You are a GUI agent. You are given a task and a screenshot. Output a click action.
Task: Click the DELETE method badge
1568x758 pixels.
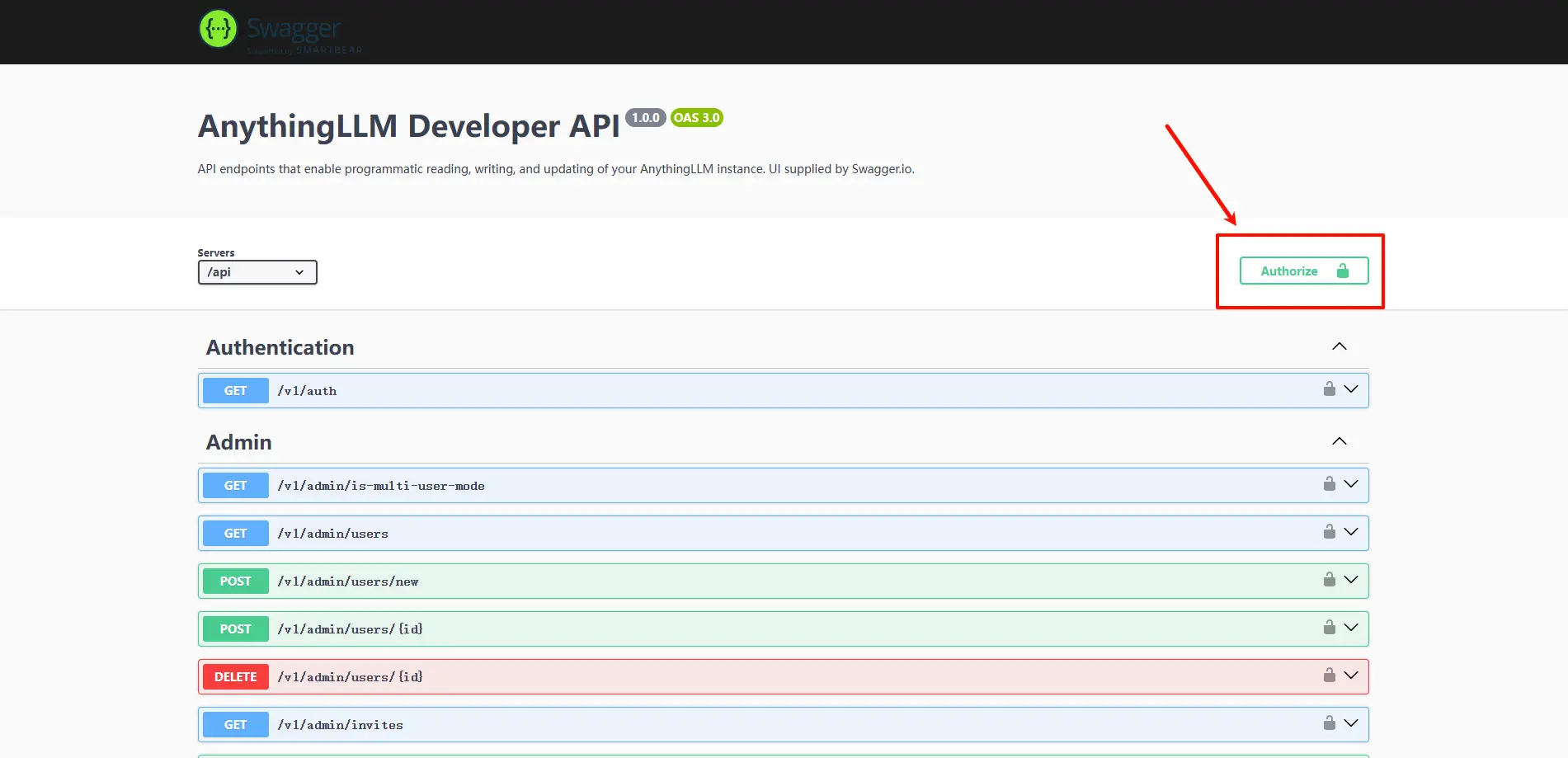tap(236, 676)
